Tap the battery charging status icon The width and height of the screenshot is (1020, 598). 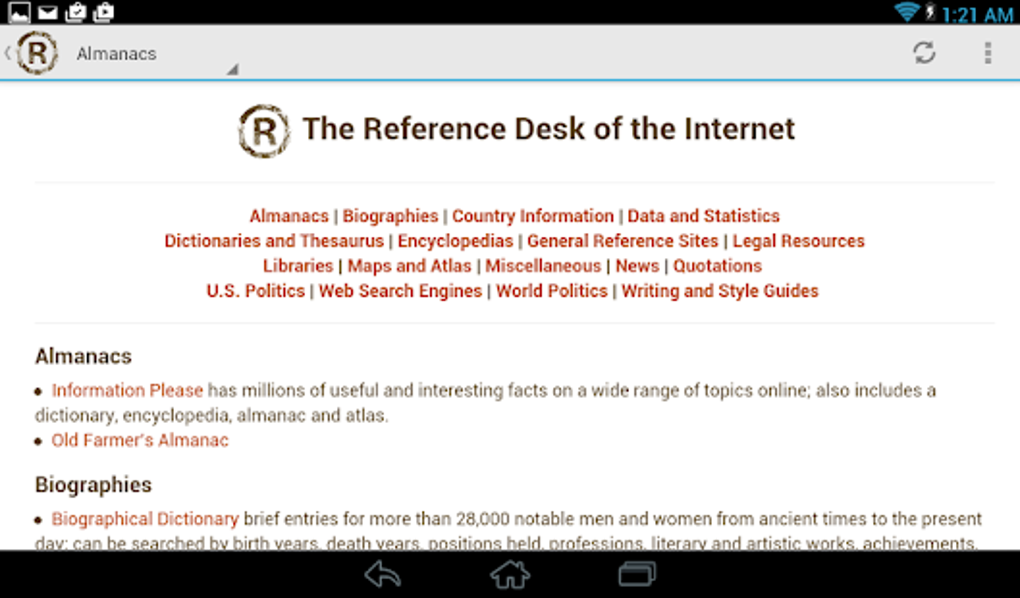pos(930,12)
